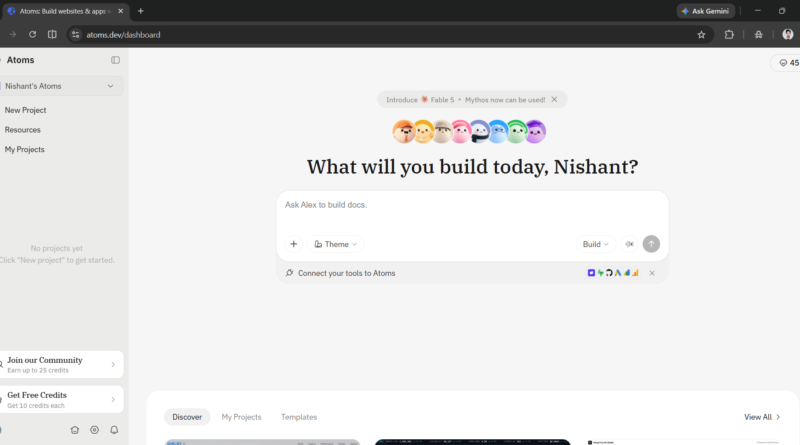Switch to the Discover tab
Viewport: 800px width, 445px height.
[x=187, y=417]
